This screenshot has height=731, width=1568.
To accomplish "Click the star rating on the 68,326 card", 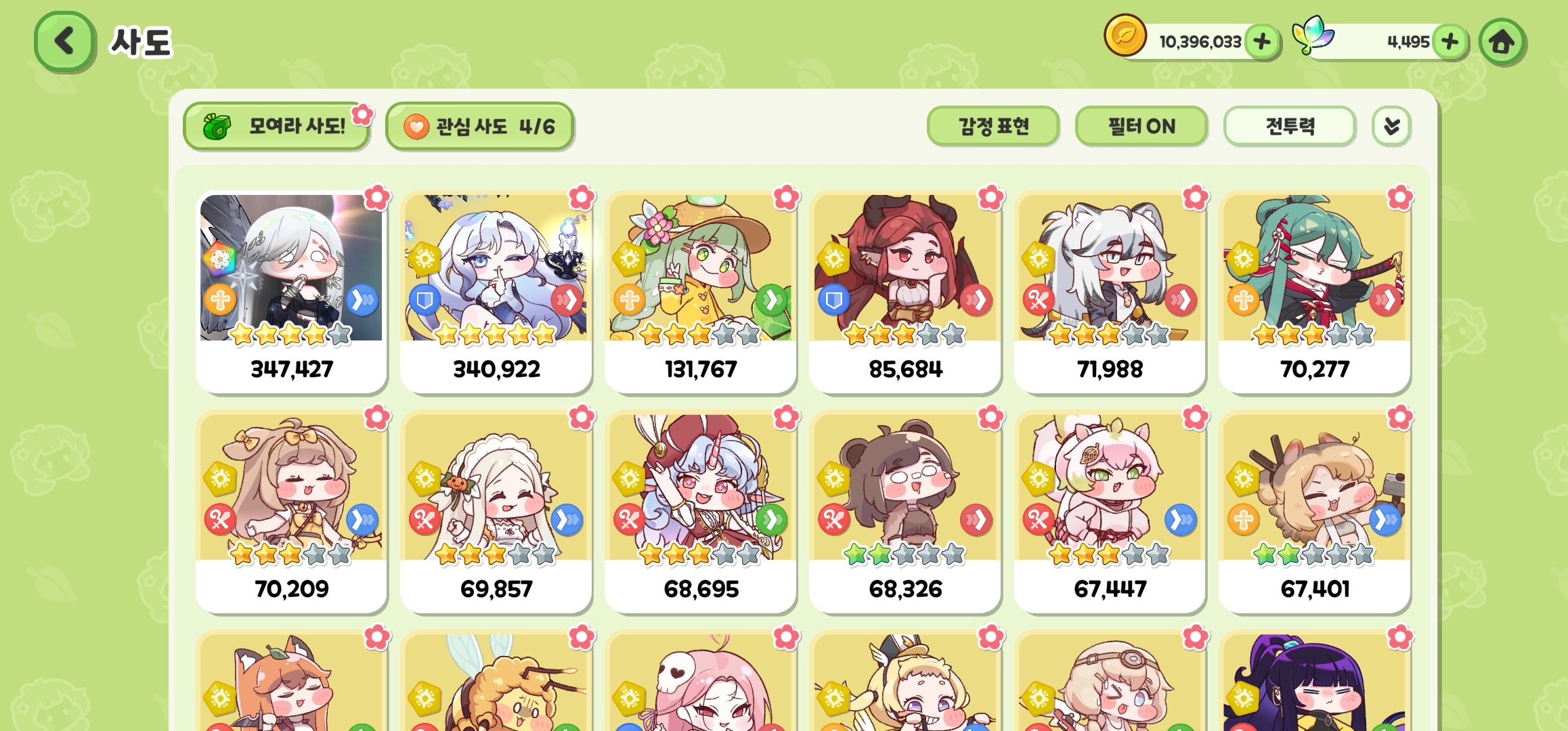I will coord(905,554).
